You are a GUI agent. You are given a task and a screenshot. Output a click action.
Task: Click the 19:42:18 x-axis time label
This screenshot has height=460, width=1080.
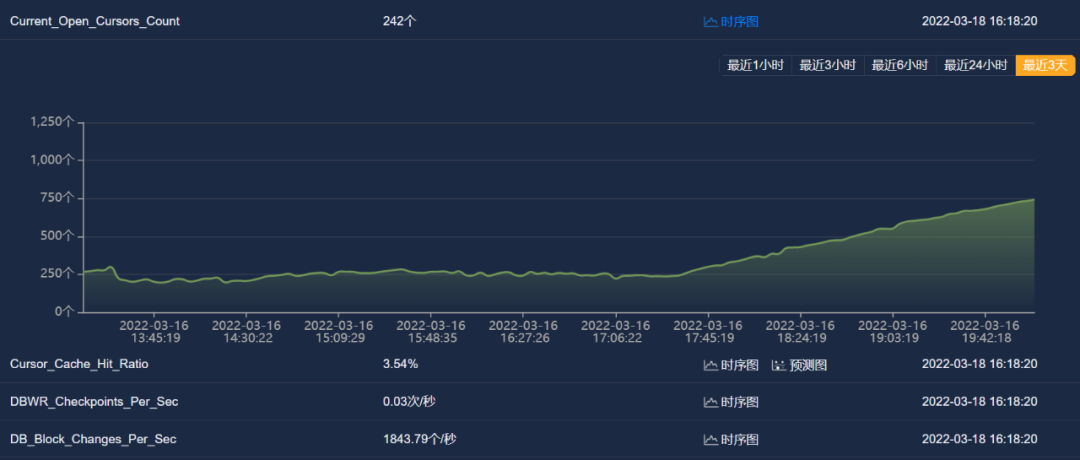pos(985,338)
